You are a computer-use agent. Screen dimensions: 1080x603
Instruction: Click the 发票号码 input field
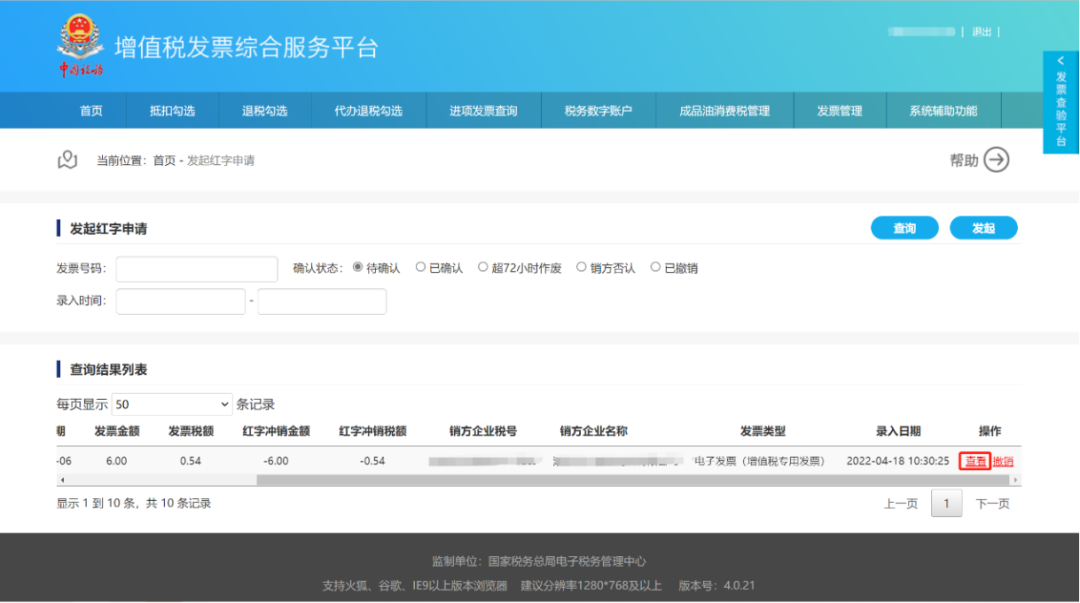[x=197, y=269]
